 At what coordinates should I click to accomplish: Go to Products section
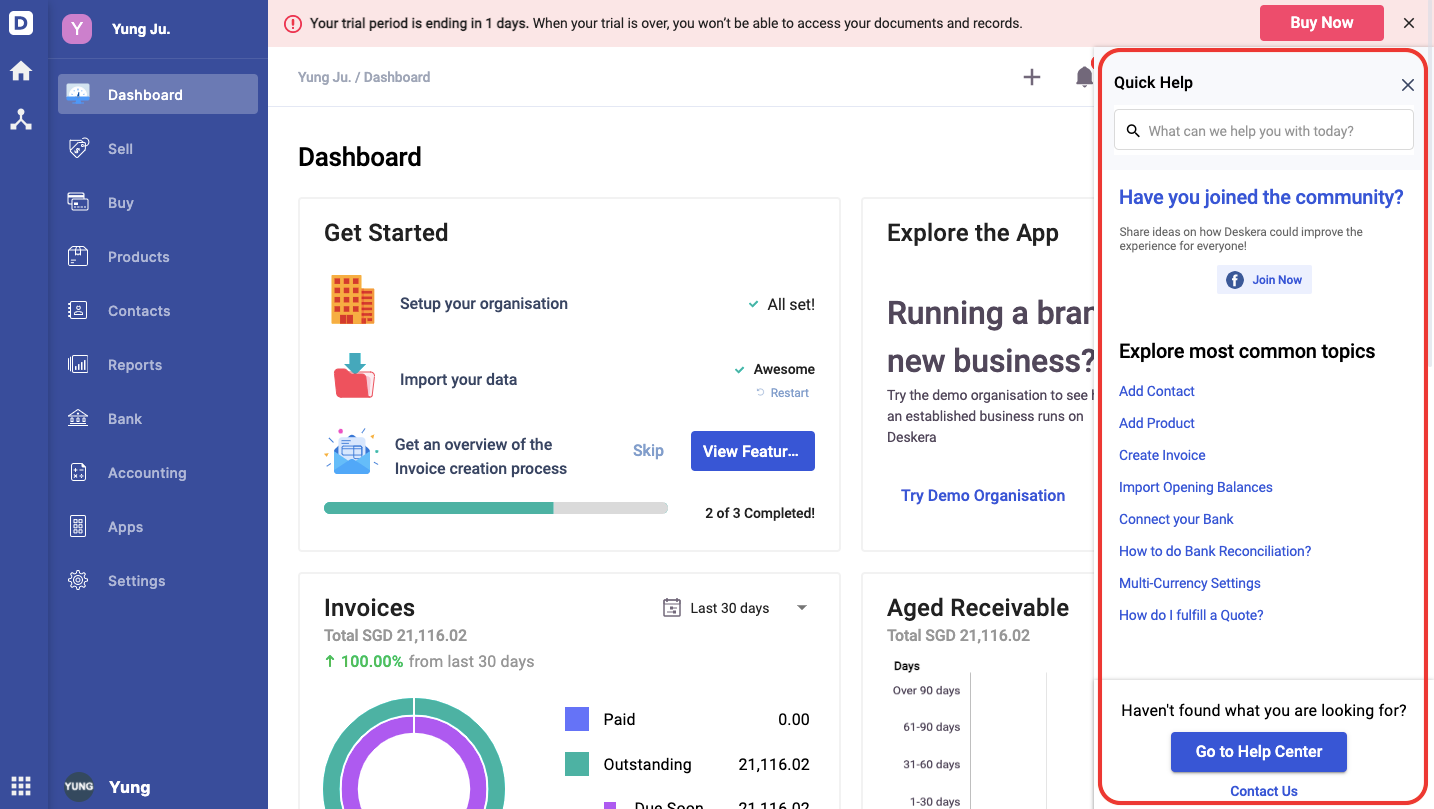click(x=158, y=256)
